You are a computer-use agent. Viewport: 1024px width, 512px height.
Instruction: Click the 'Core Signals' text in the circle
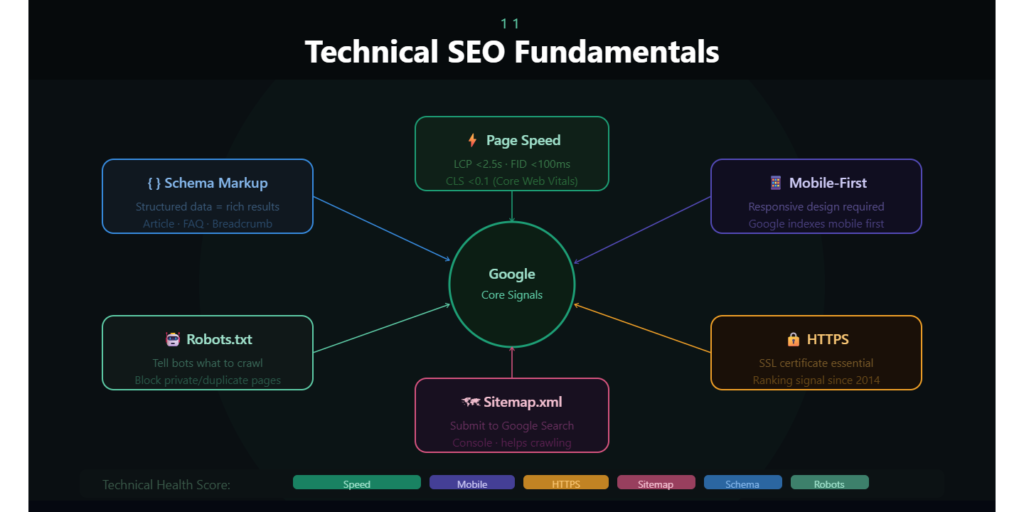tap(512, 295)
